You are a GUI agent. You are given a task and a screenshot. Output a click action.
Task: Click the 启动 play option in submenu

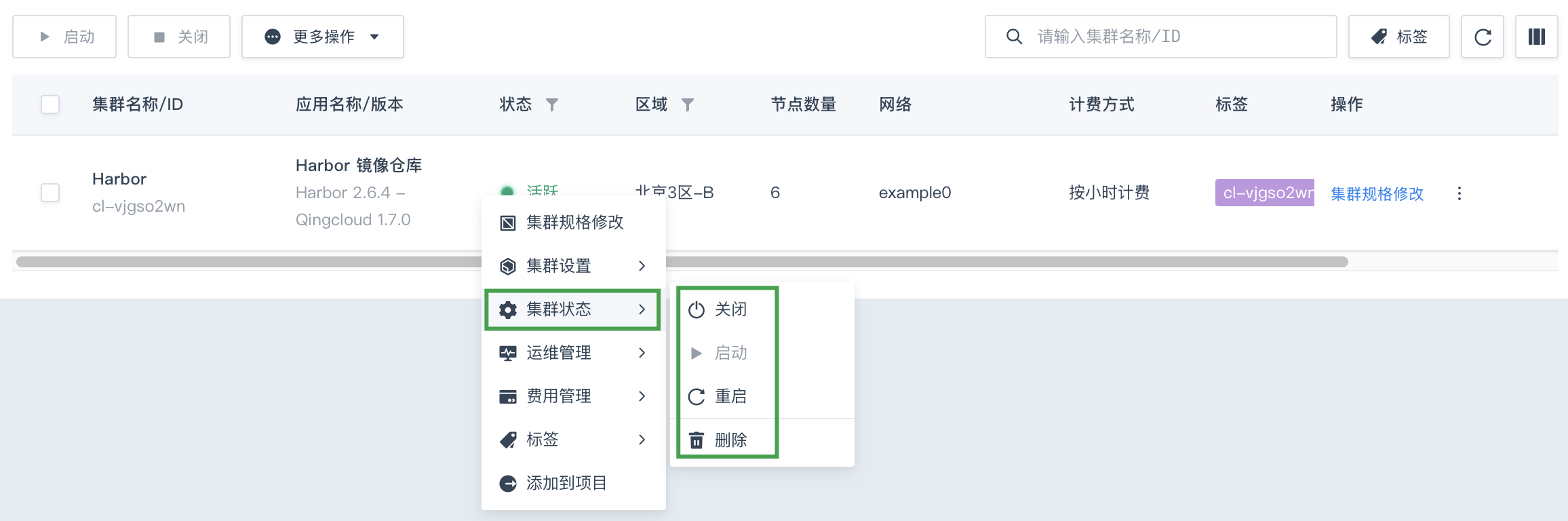tap(762, 353)
